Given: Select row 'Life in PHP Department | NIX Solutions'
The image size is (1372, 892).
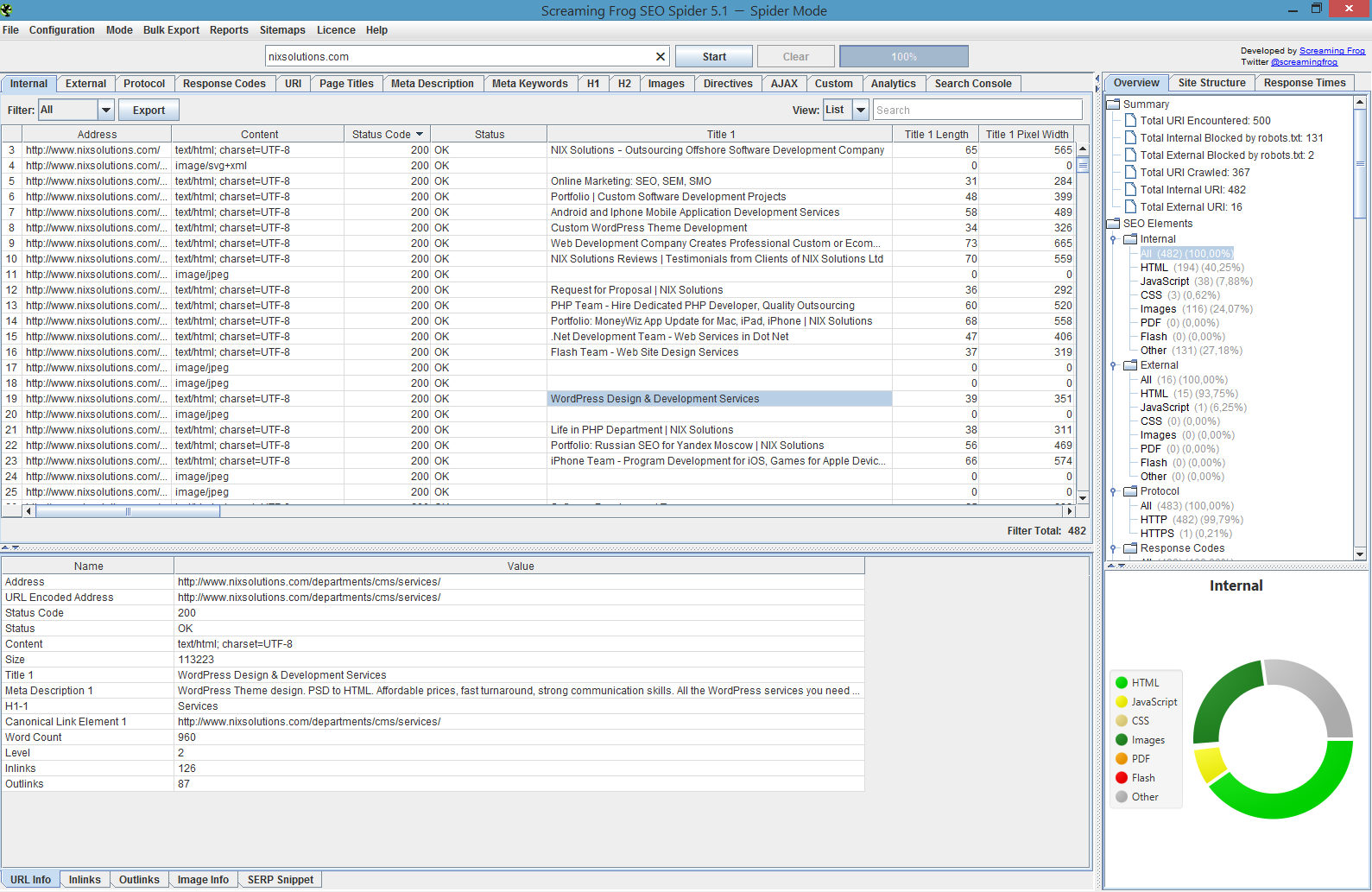Looking at the screenshot, I should (538, 430).
